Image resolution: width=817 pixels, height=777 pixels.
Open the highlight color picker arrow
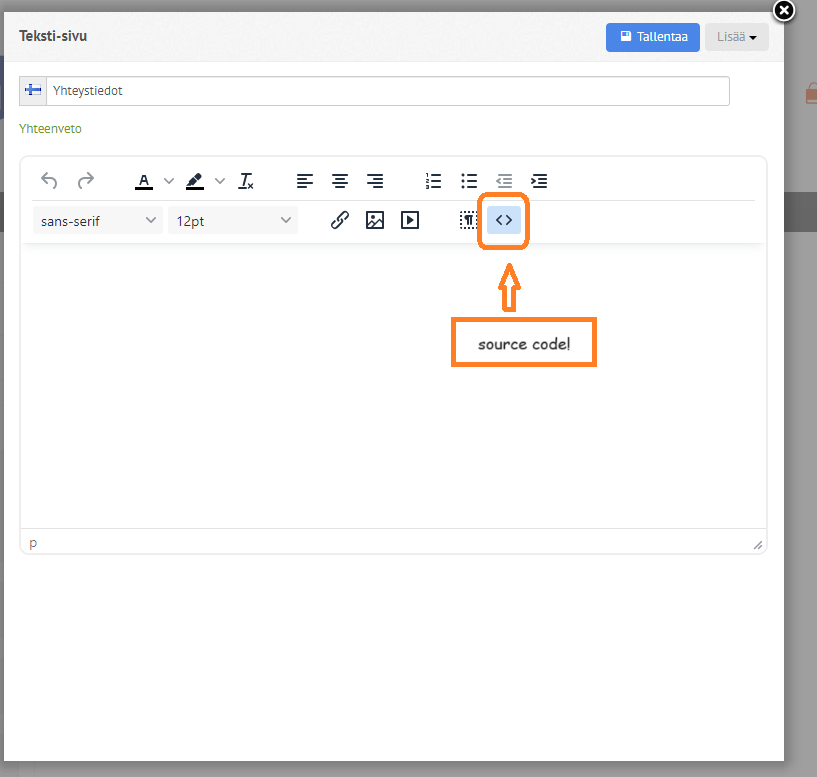click(x=220, y=181)
